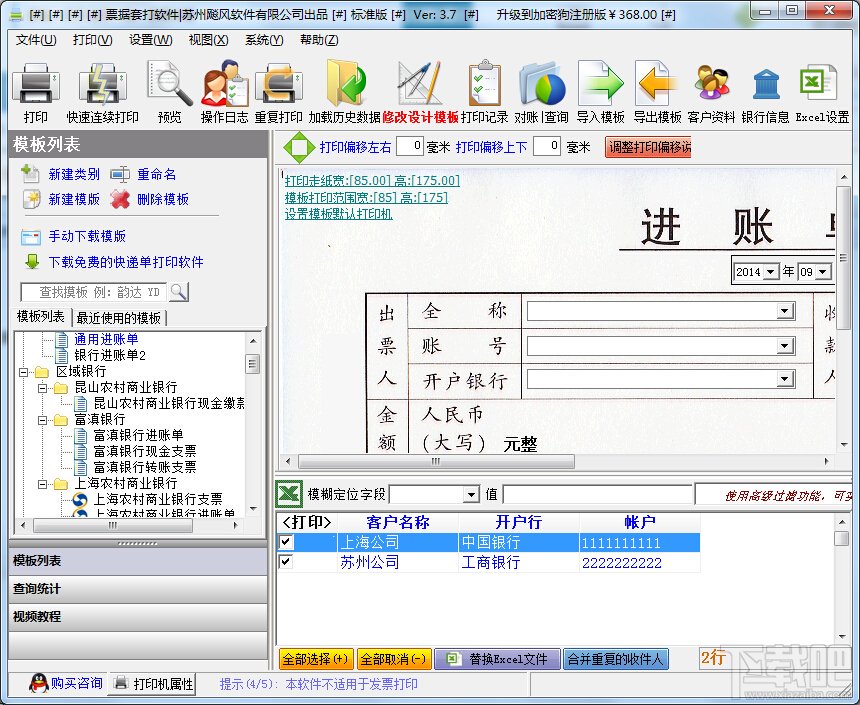Click the template tree vertical scrollbar thumb

[252, 363]
